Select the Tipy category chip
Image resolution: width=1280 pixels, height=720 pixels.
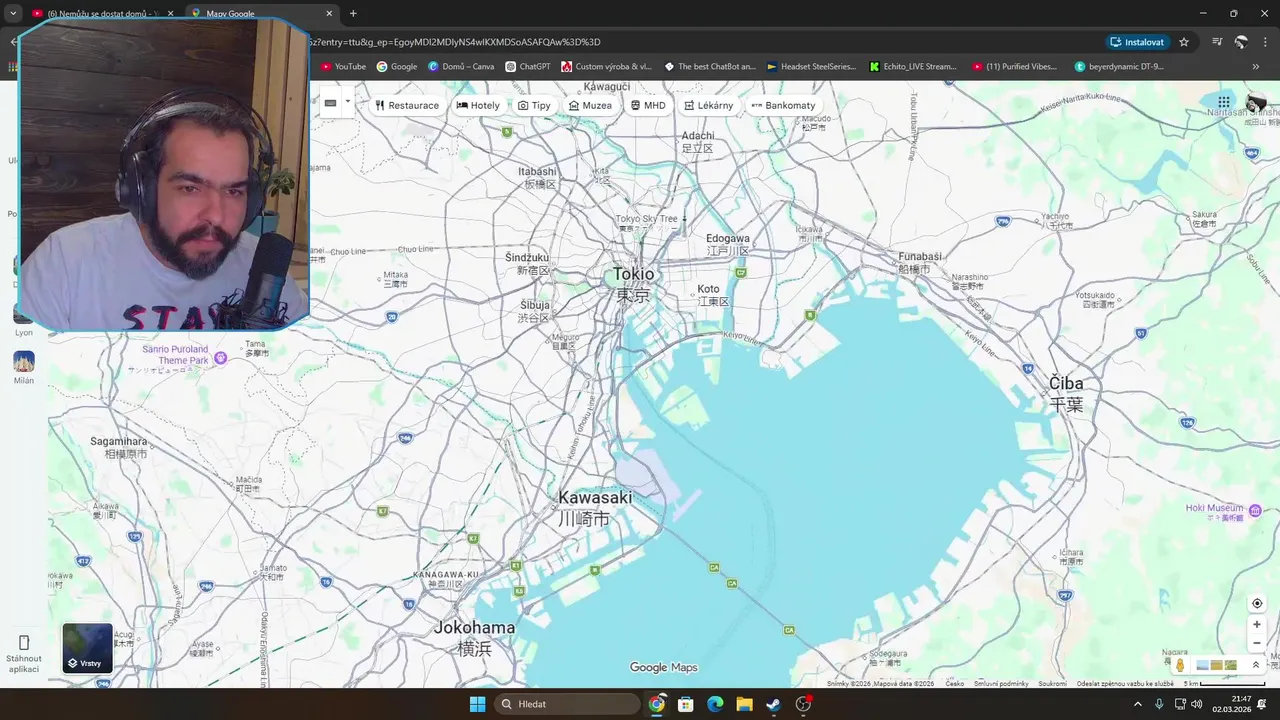pyautogui.click(x=534, y=105)
